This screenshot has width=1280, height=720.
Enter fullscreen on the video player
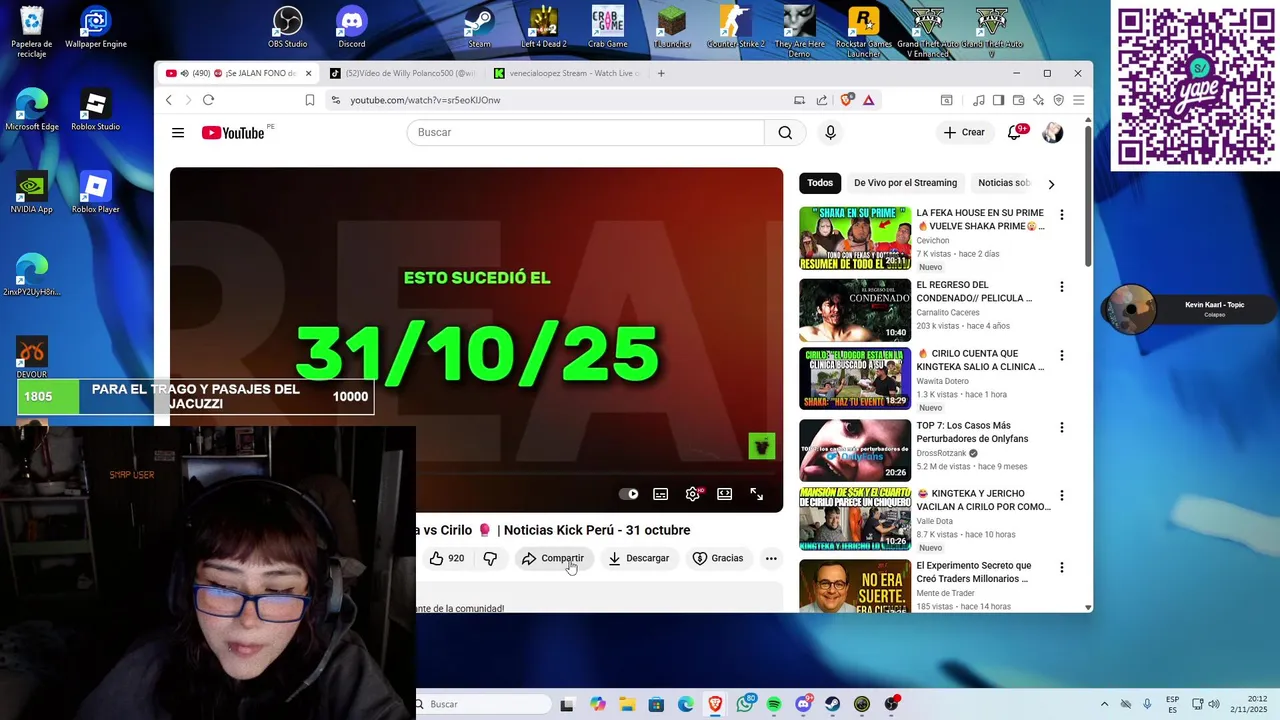[757, 494]
